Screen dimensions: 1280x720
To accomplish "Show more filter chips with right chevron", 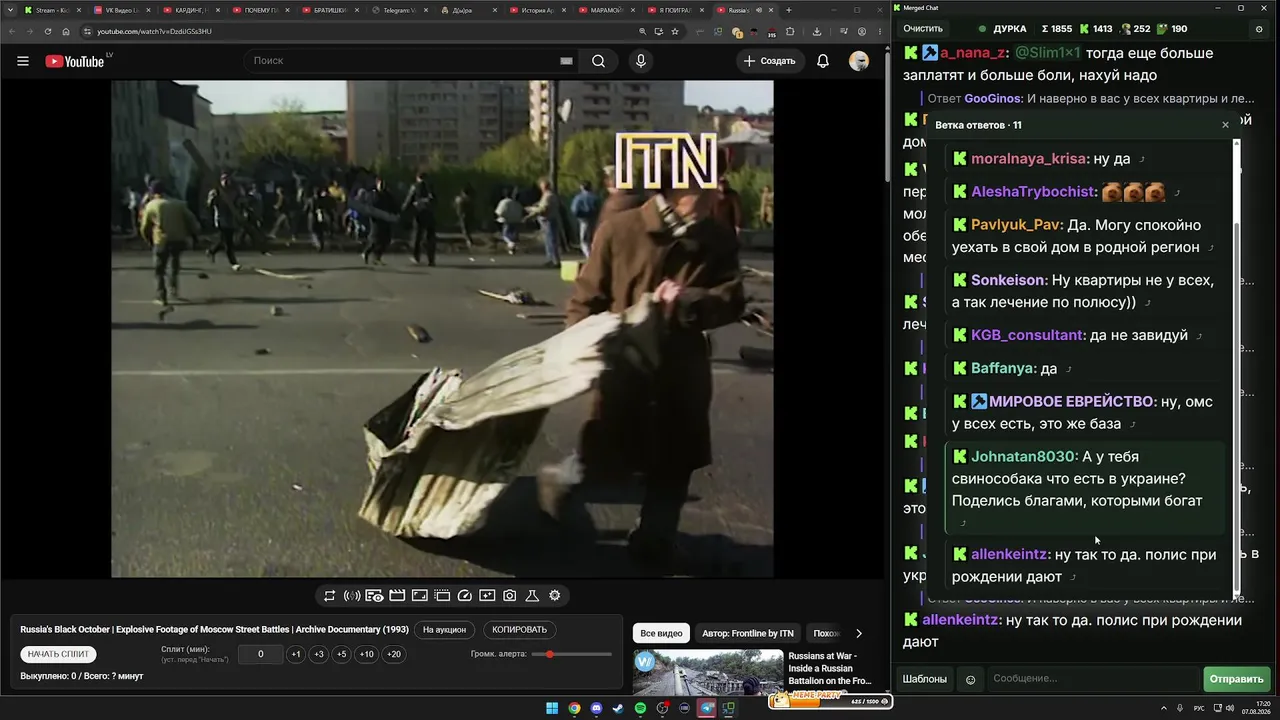I will point(858,633).
